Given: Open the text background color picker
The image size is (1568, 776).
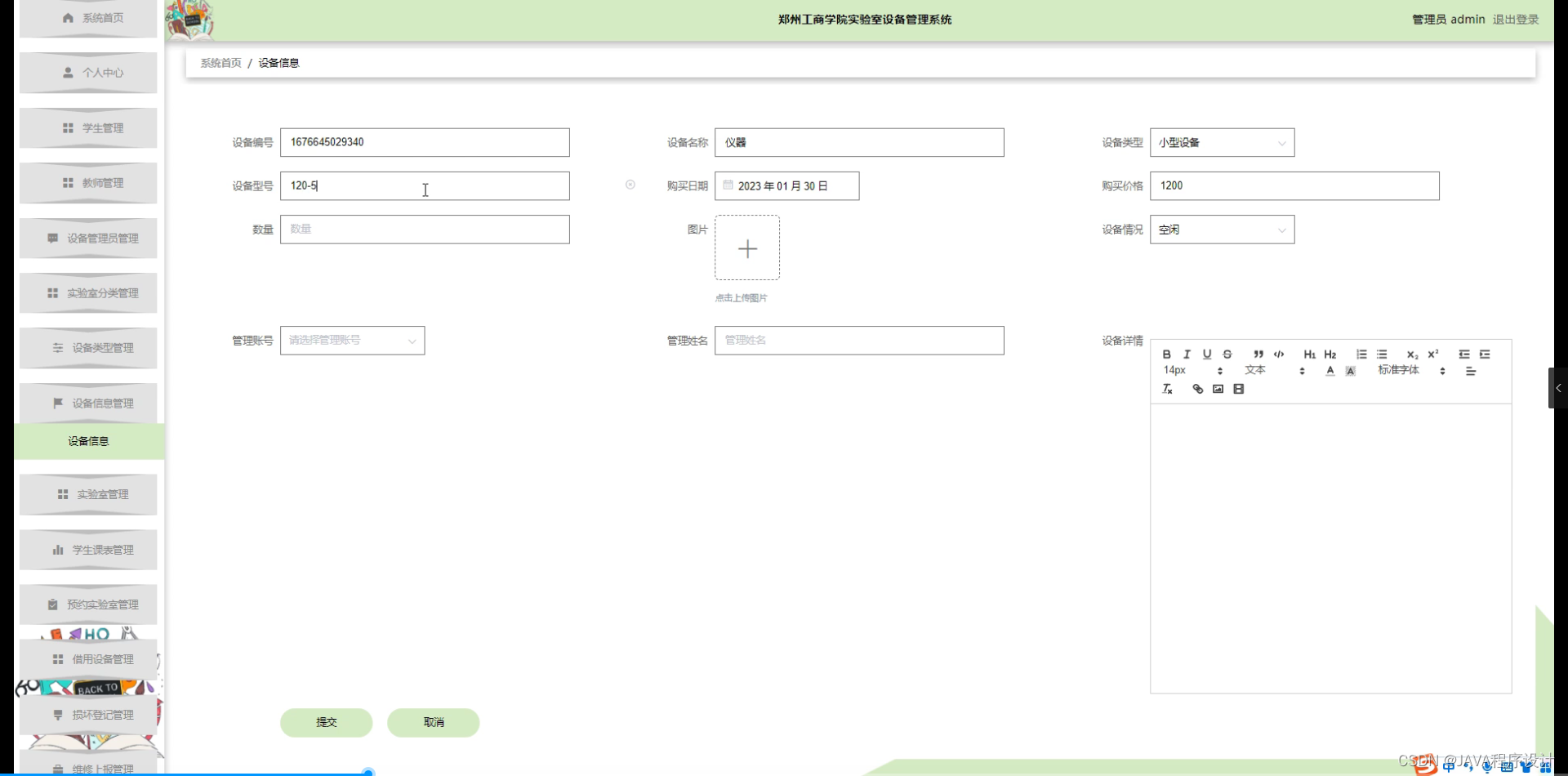Looking at the screenshot, I should (1351, 371).
